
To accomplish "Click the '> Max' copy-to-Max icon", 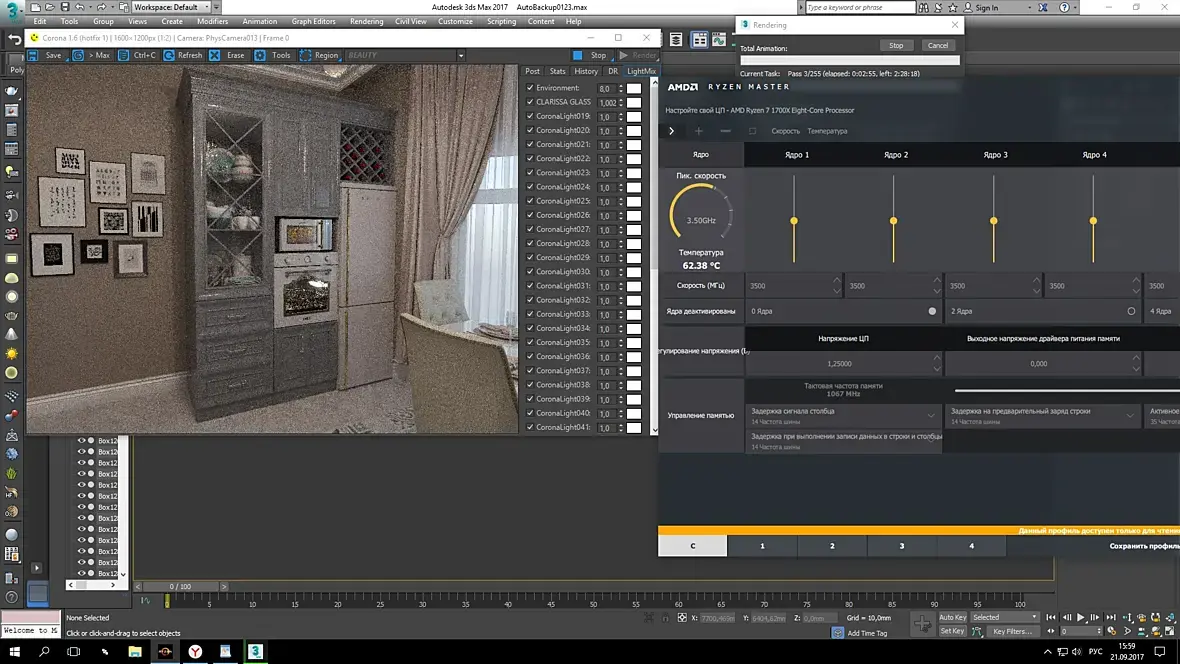I will pos(78,55).
